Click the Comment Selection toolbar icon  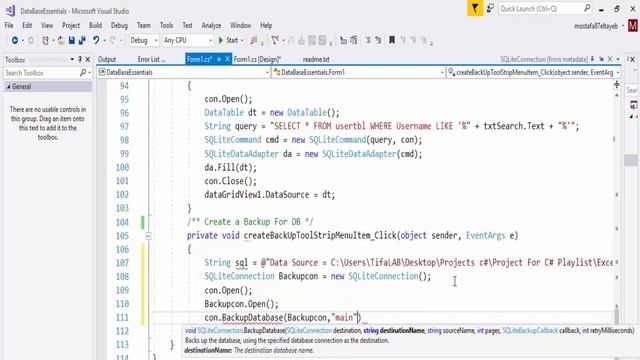368,40
